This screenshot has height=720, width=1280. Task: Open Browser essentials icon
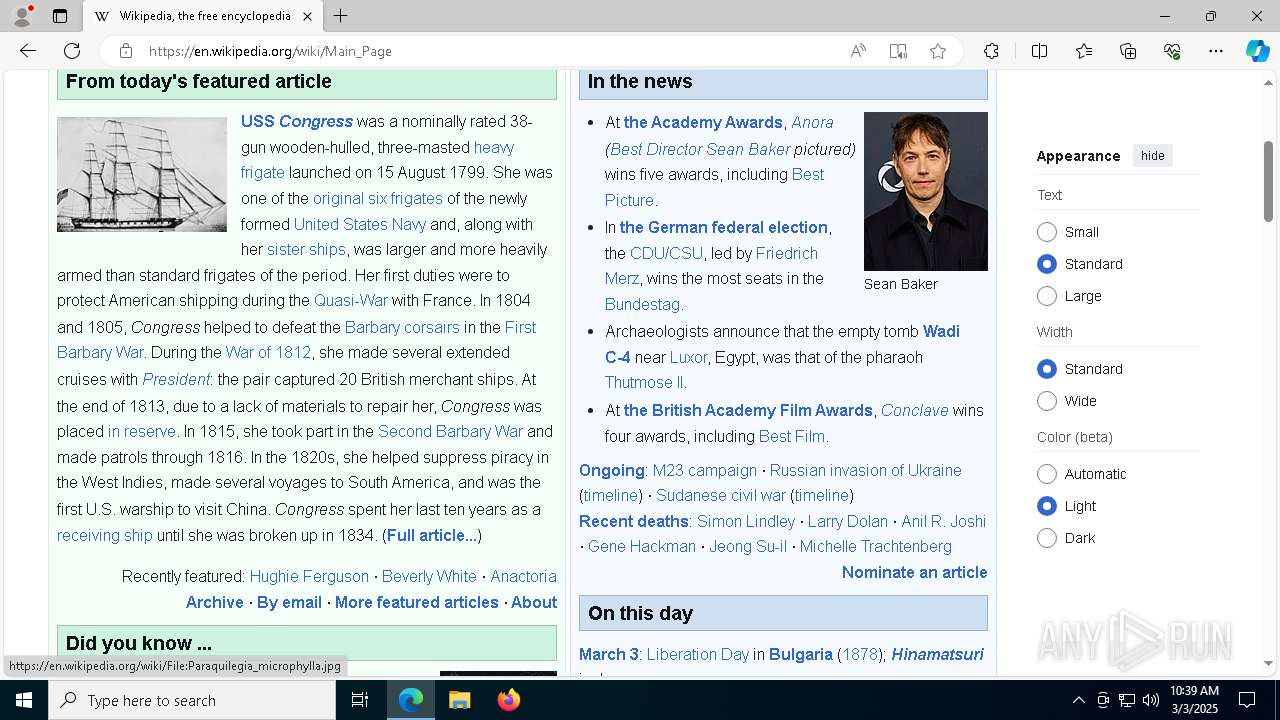(x=1172, y=51)
